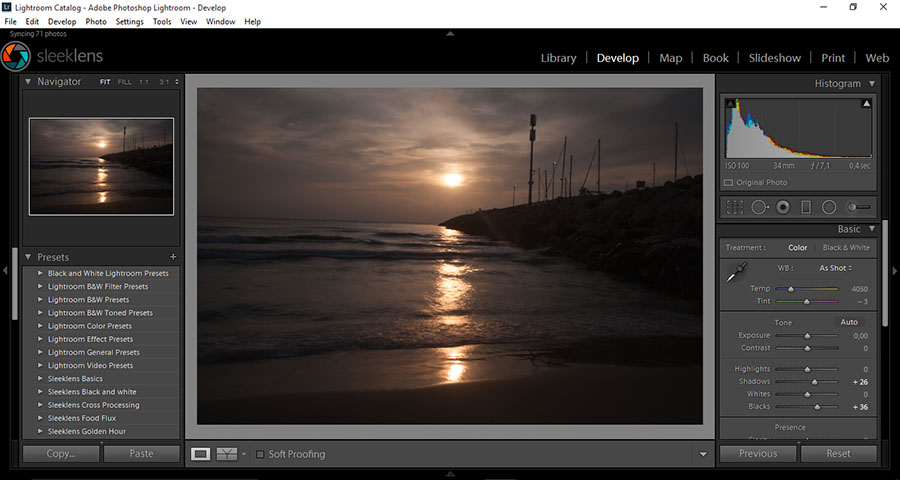Select the Crop Overlay tool
This screenshot has height=480, width=900.
tap(735, 207)
